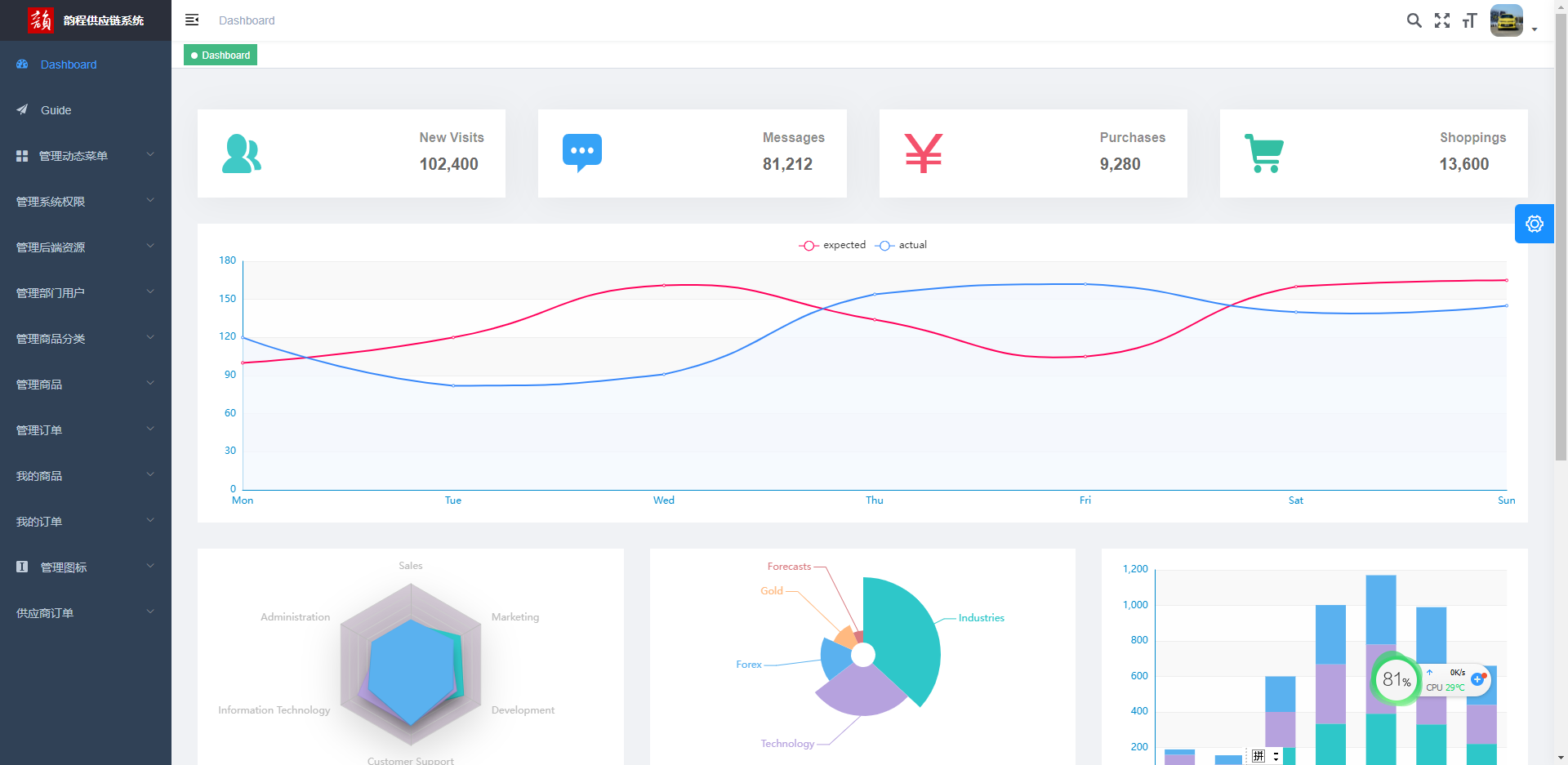Expand the 管理后端资源 submenu
This screenshot has height=765, width=1568.
click(86, 247)
